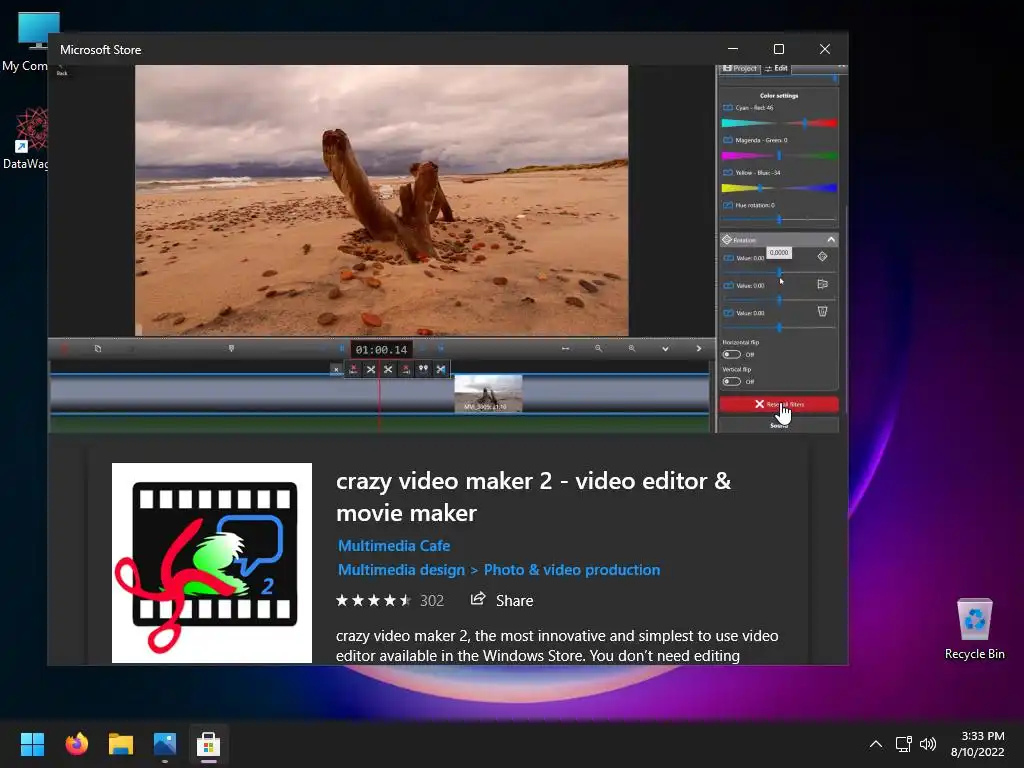Click the down chevron on timeline toolbar

pyautogui.click(x=665, y=349)
